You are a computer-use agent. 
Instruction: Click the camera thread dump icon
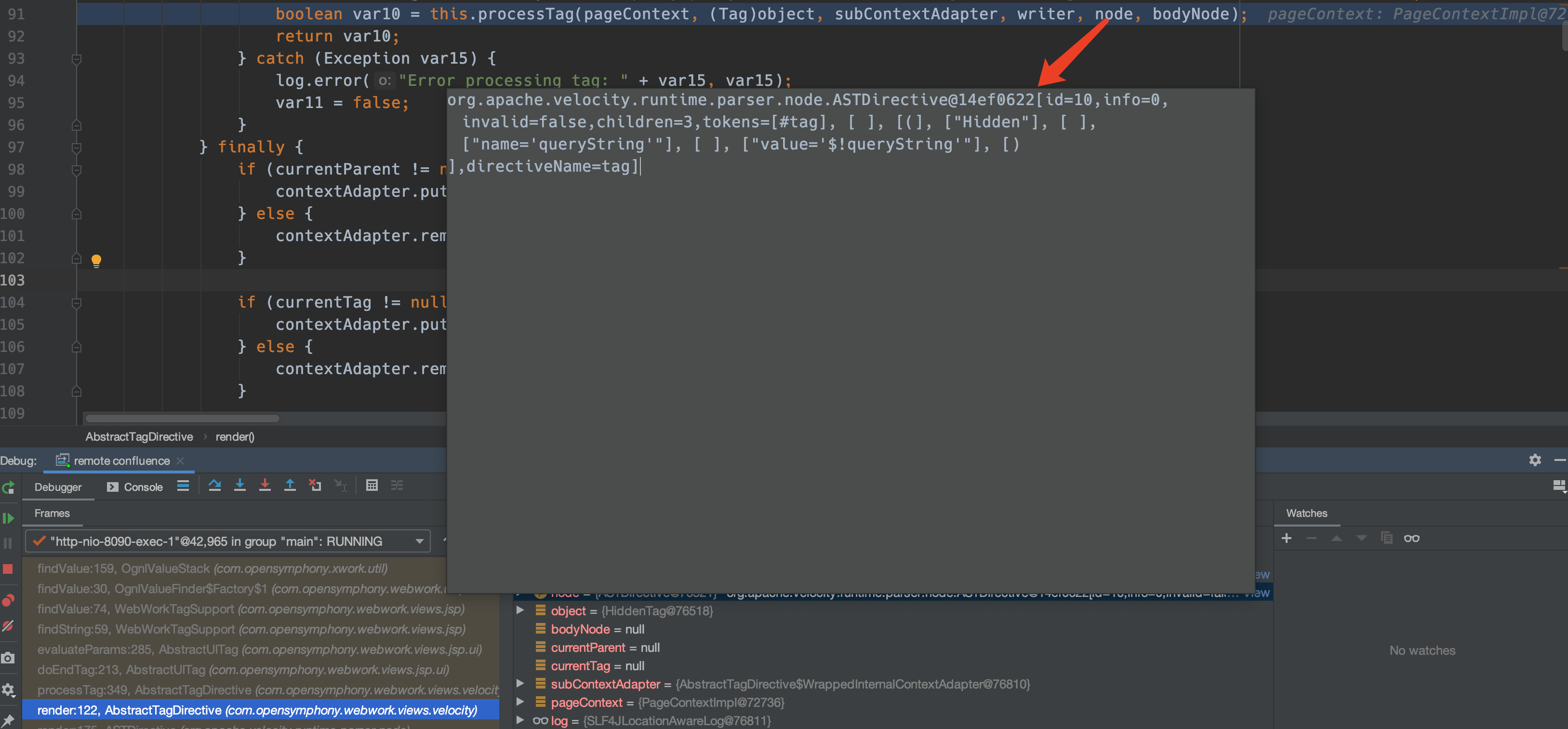tap(8, 658)
